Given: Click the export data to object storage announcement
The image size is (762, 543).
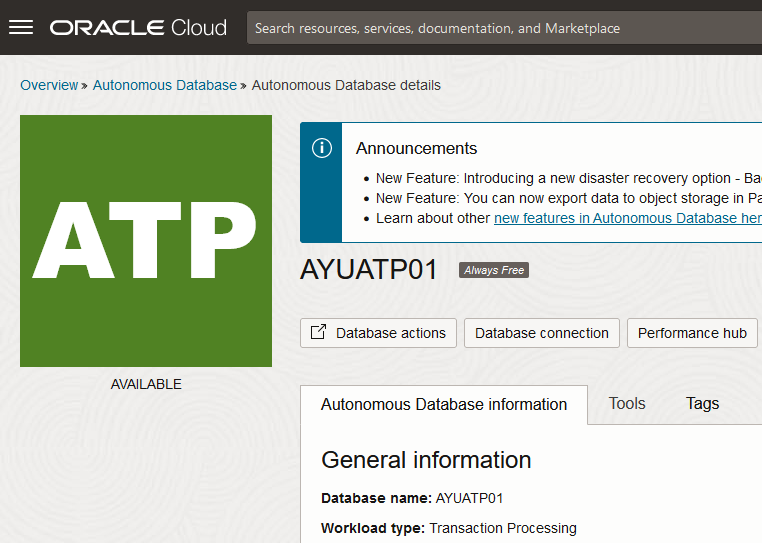Looking at the screenshot, I should 569,198.
